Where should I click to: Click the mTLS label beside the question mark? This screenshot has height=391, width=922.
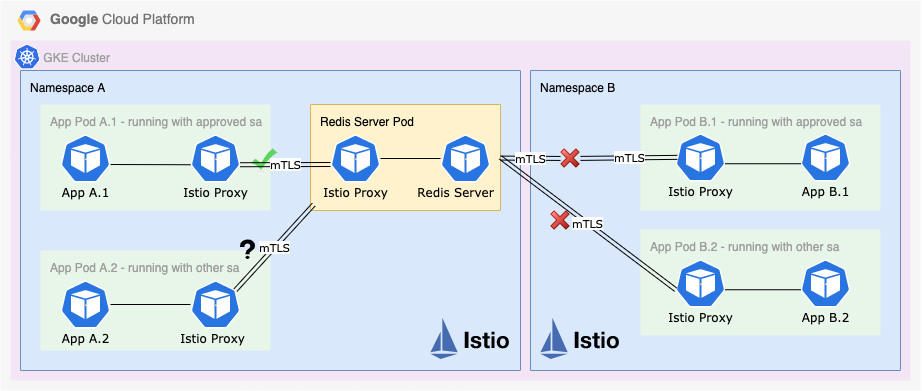click(x=275, y=248)
